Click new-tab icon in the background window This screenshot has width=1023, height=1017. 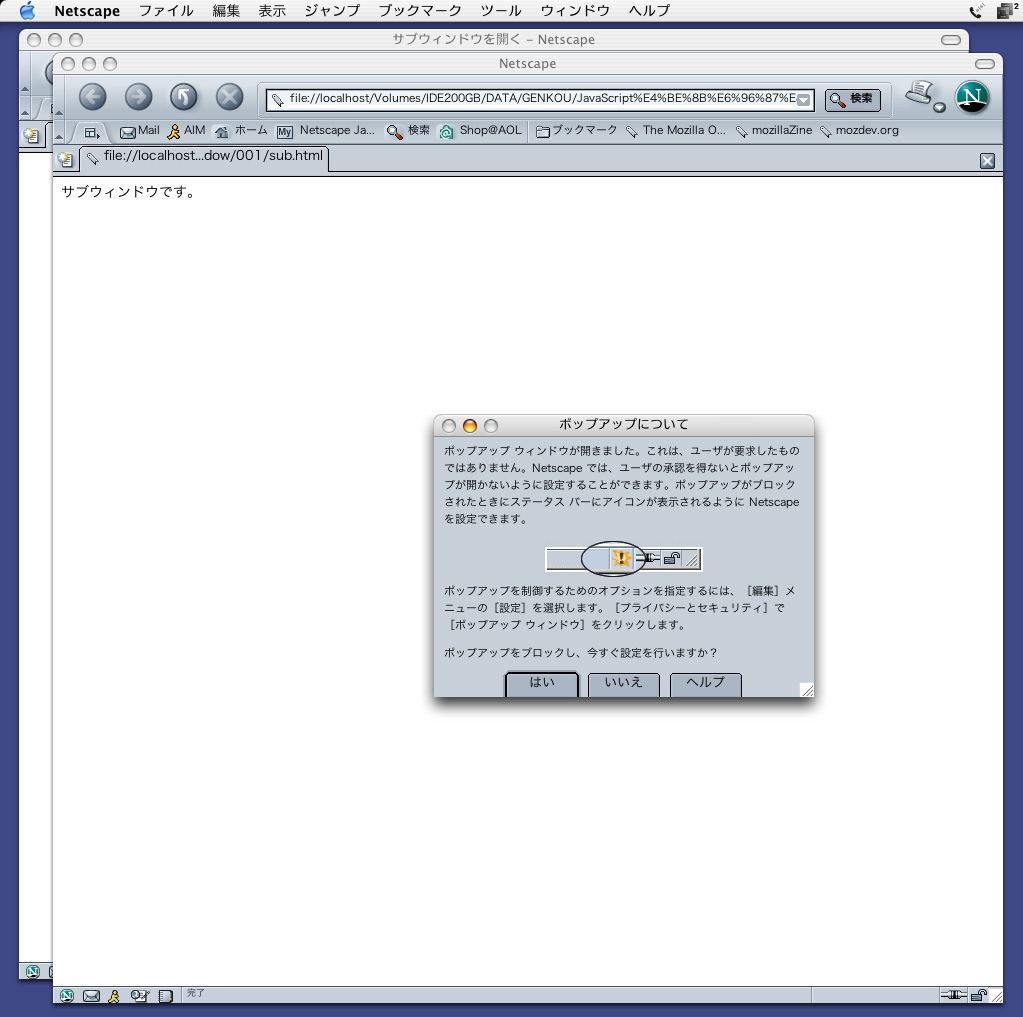[x=31, y=135]
